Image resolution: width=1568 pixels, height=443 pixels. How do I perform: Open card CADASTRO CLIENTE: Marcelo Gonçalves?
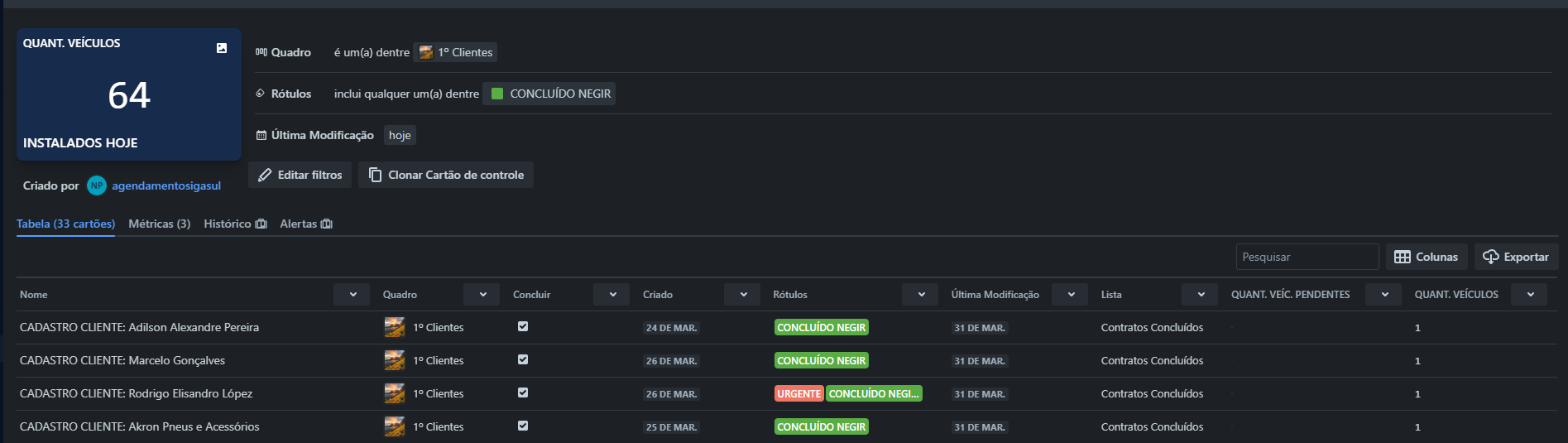(122, 360)
